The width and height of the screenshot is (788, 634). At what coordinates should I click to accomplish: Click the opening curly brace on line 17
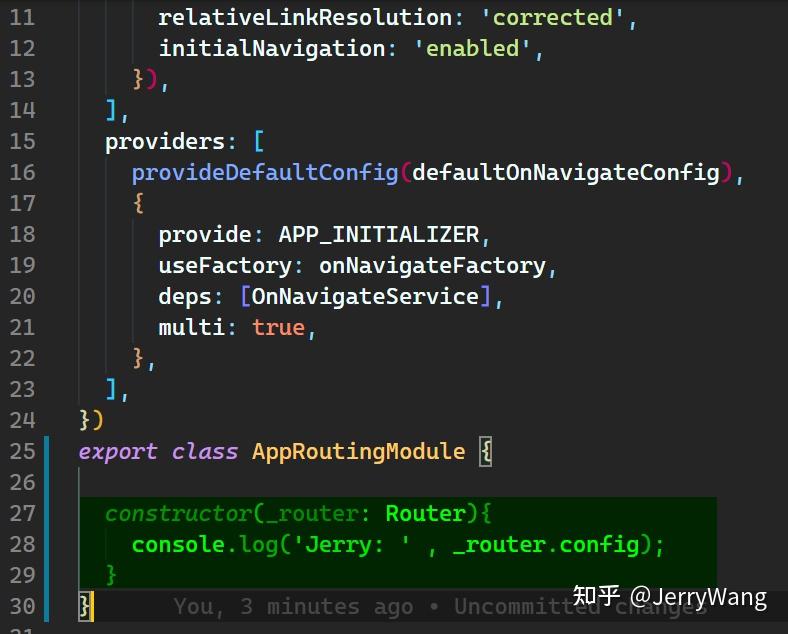[x=138, y=204]
